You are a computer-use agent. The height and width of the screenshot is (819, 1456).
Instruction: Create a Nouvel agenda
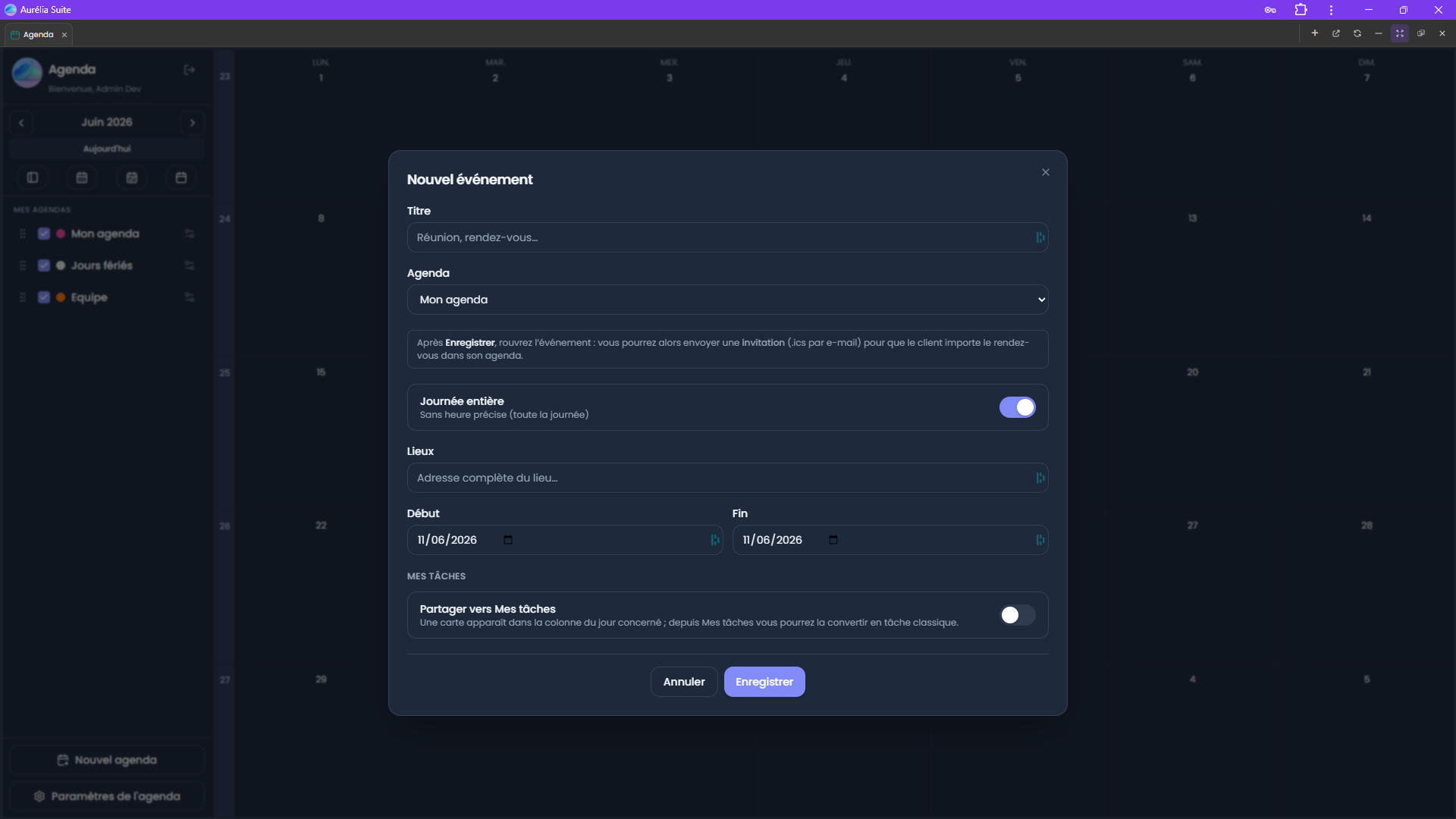coord(107,760)
